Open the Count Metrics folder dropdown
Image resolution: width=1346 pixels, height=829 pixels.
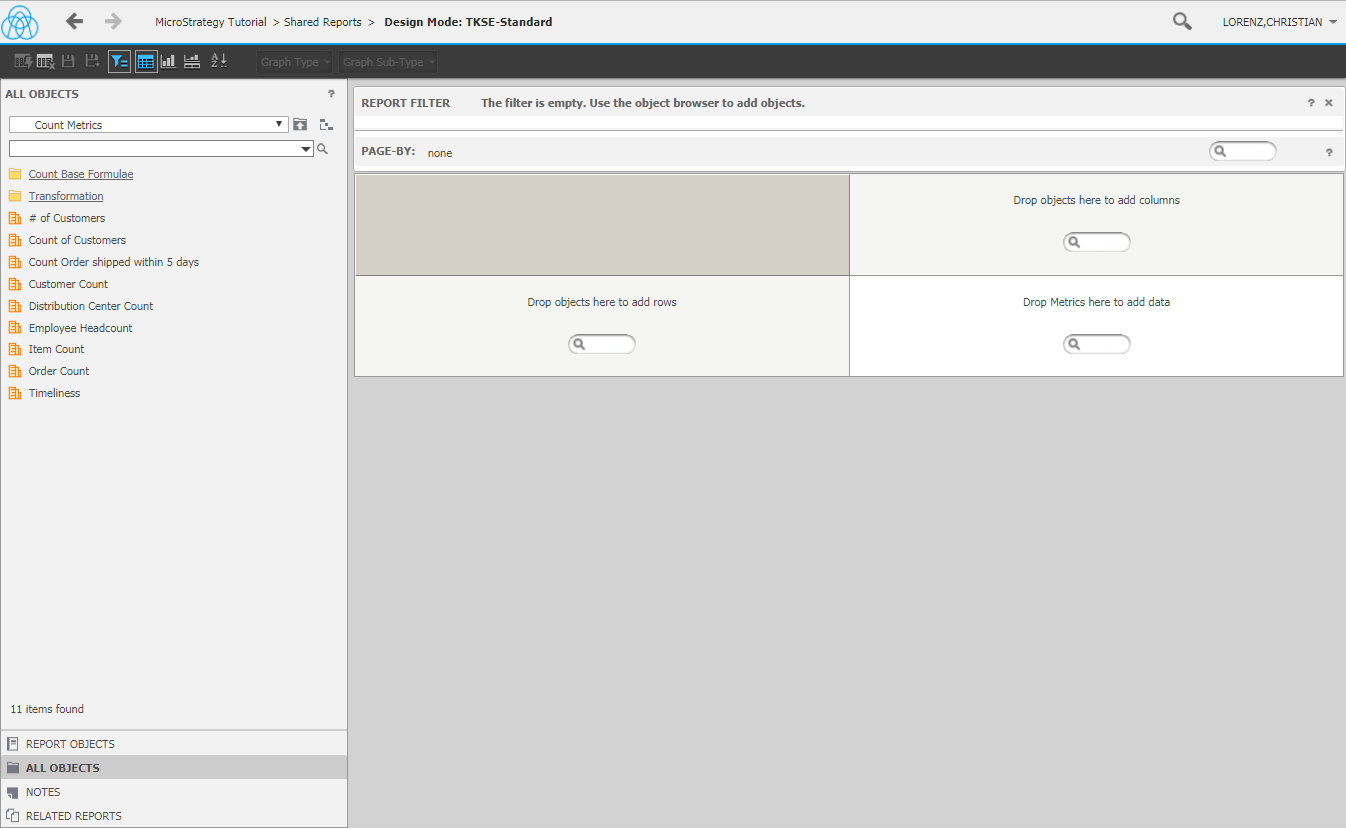149,125
